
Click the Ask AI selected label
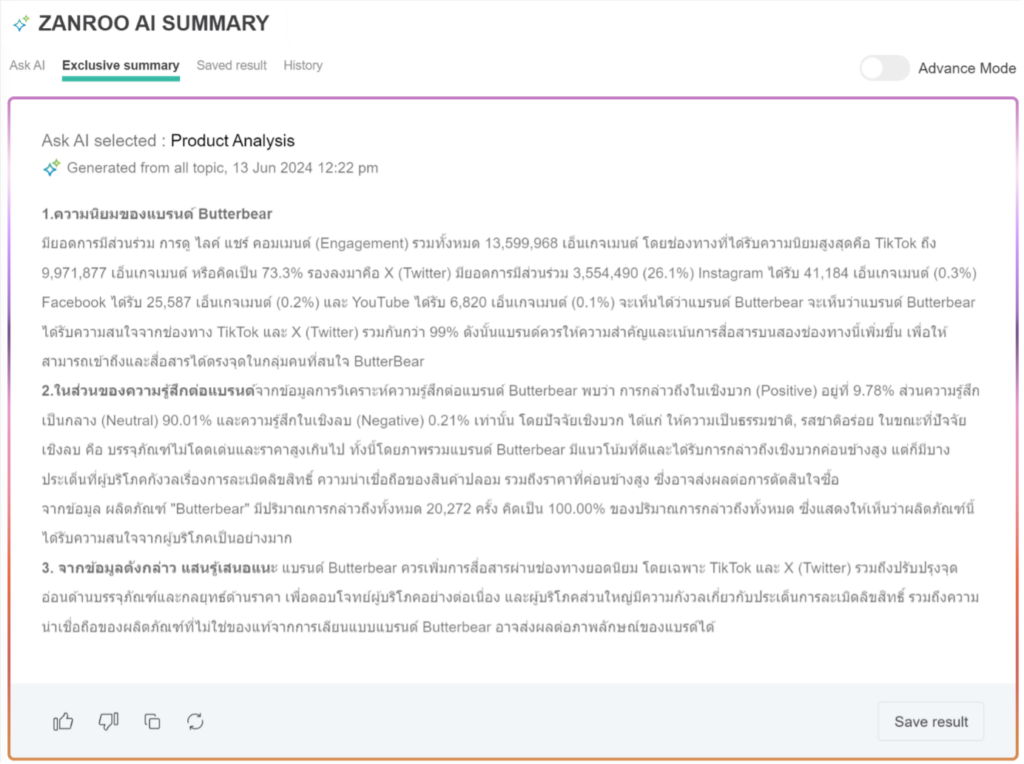coord(103,141)
